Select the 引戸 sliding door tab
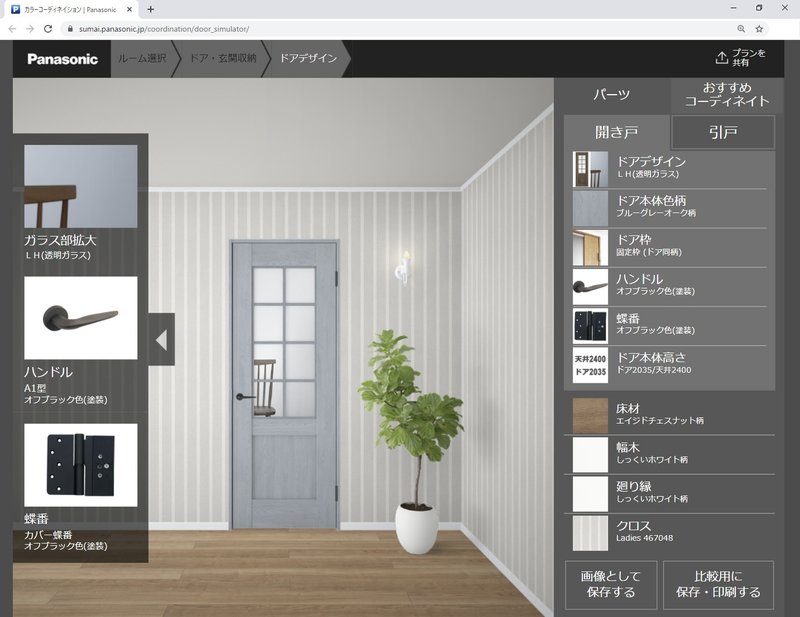The height and width of the screenshot is (617, 800). tap(723, 132)
